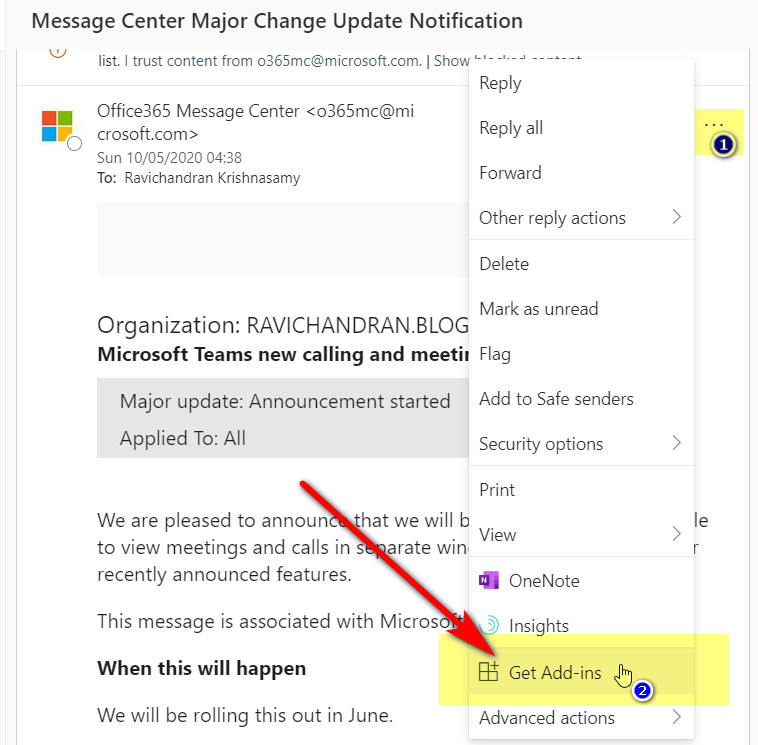Open the three-dot more actions button
The height and width of the screenshot is (745, 758).
click(713, 124)
